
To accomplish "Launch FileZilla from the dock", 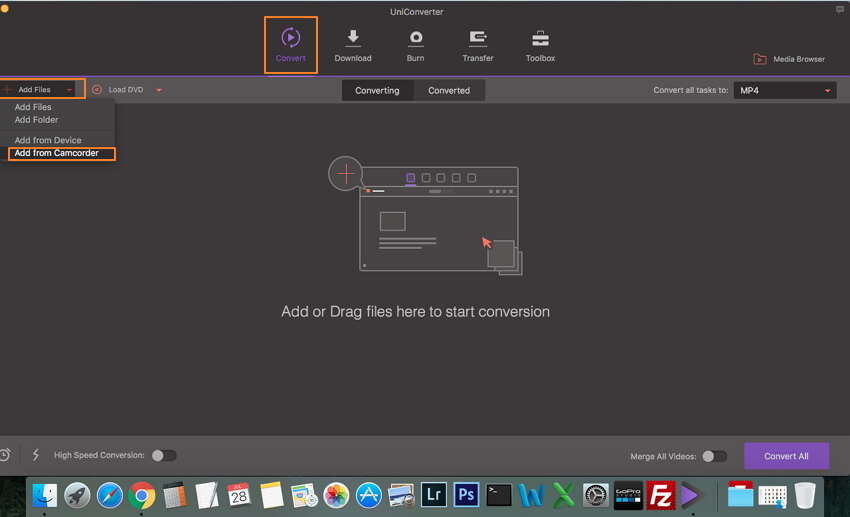I will [x=661, y=495].
